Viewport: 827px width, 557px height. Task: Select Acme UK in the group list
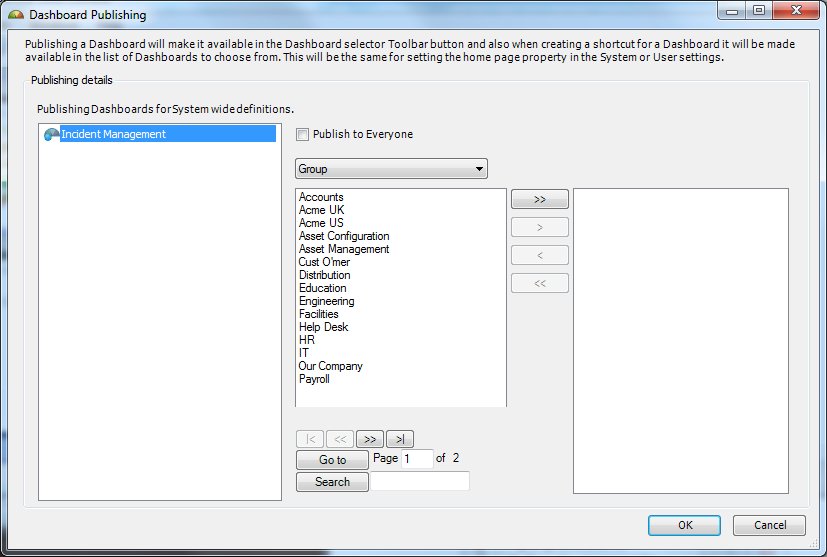click(x=321, y=210)
